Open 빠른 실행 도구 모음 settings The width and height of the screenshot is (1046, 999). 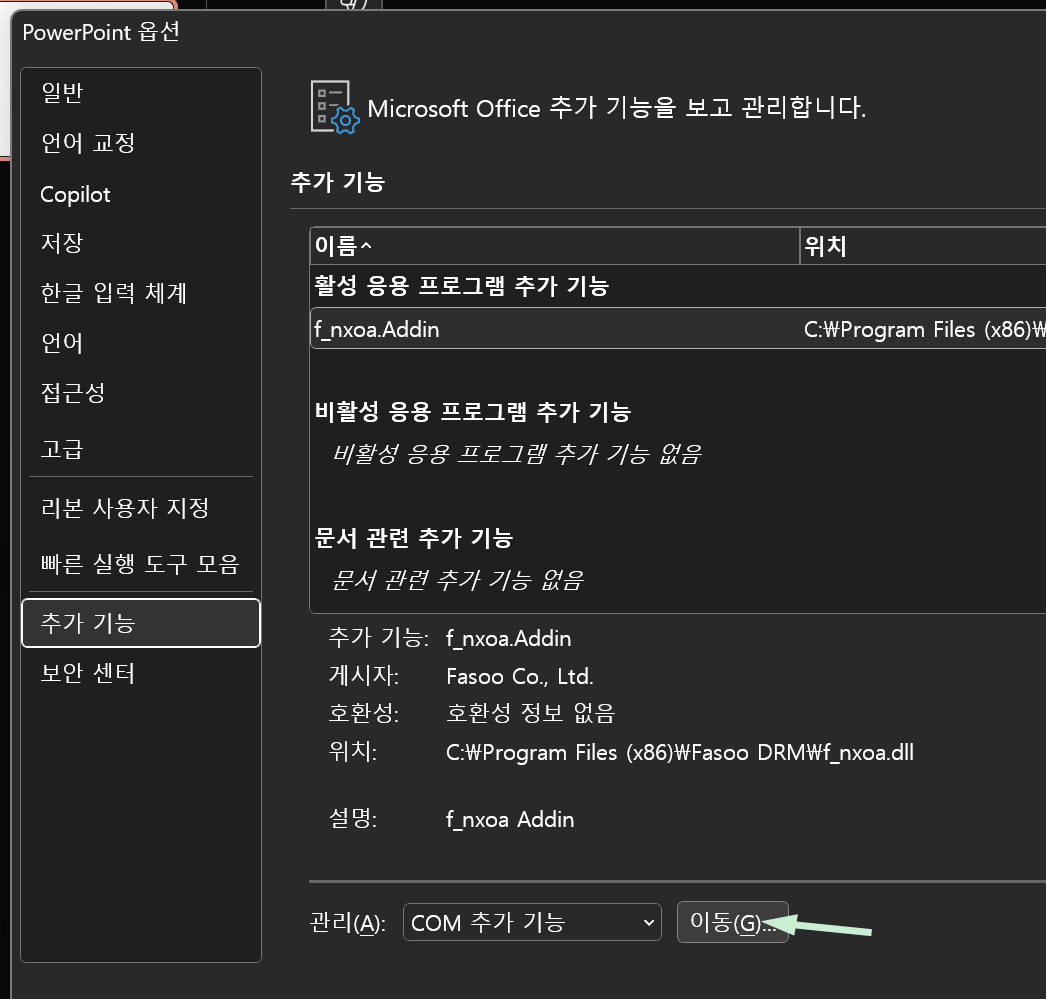[x=139, y=563]
